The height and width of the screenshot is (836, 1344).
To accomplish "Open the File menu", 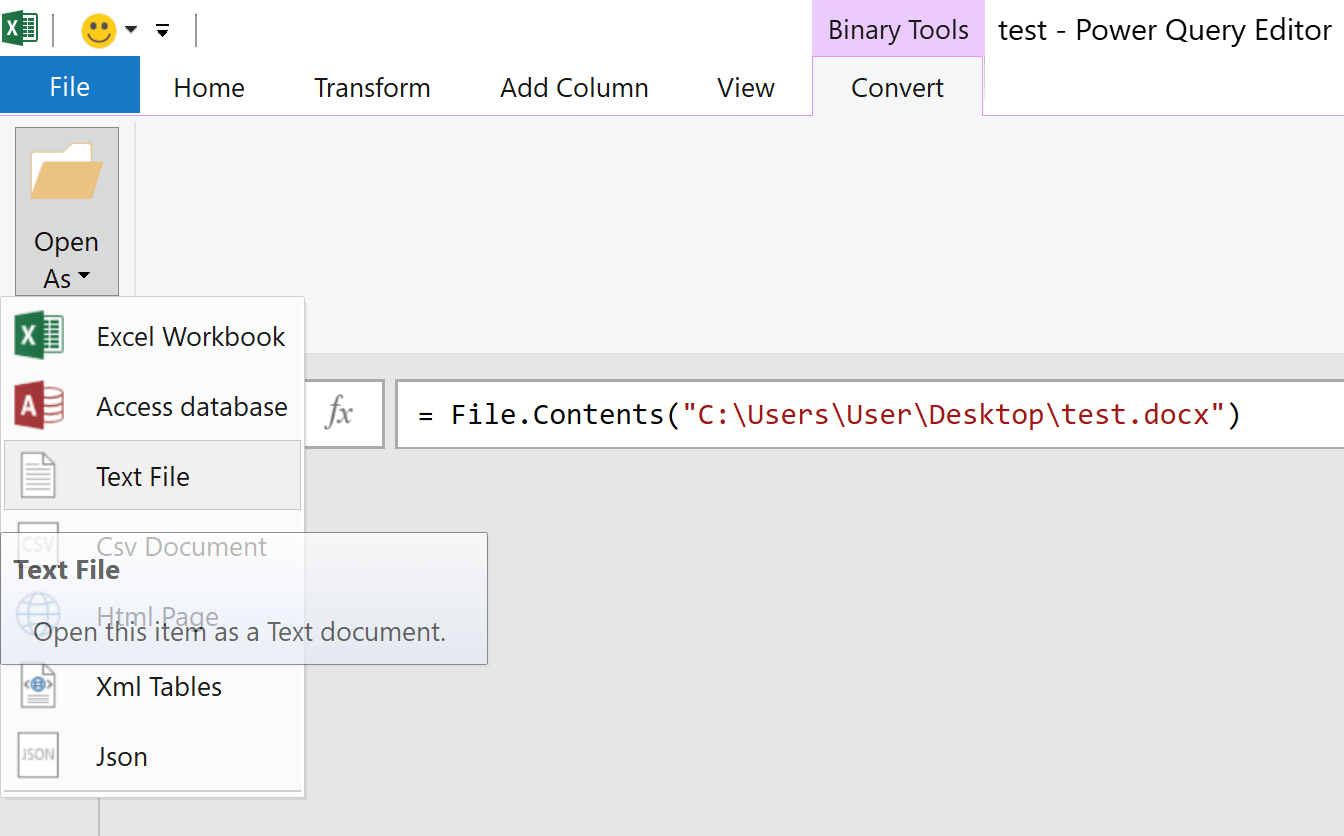I will click(x=69, y=85).
